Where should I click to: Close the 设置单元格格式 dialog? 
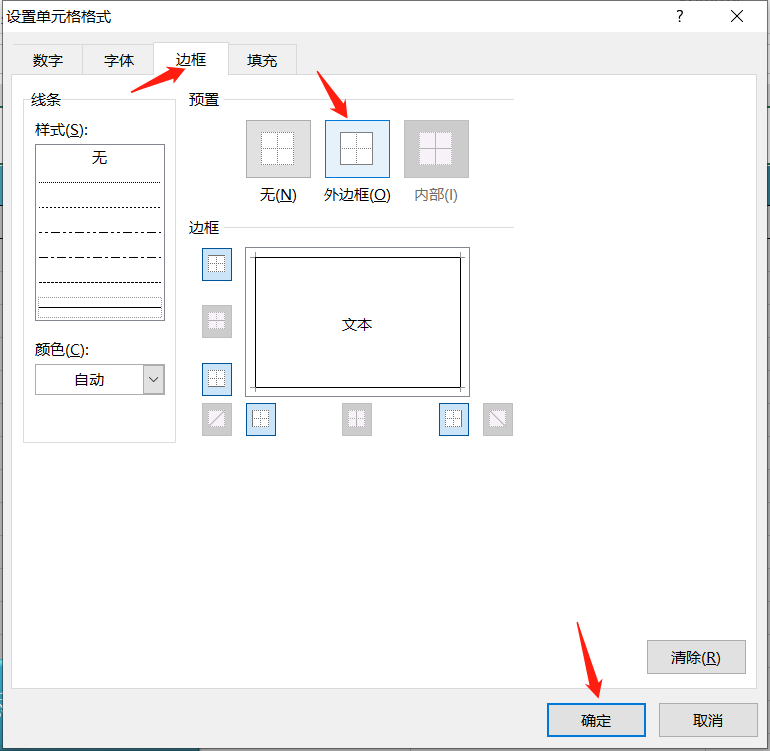737,16
